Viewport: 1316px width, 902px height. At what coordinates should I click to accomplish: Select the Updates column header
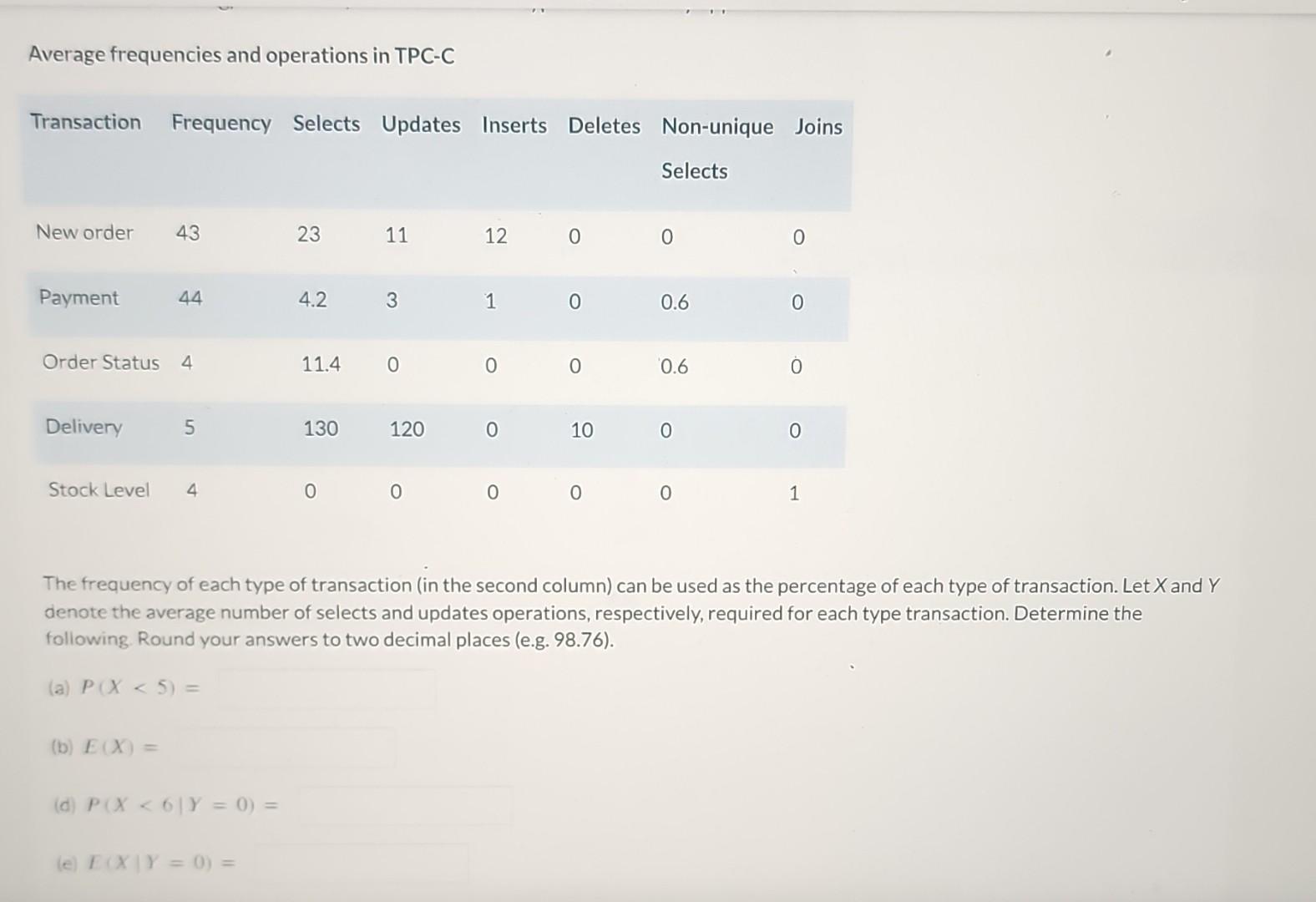pyautogui.click(x=422, y=124)
